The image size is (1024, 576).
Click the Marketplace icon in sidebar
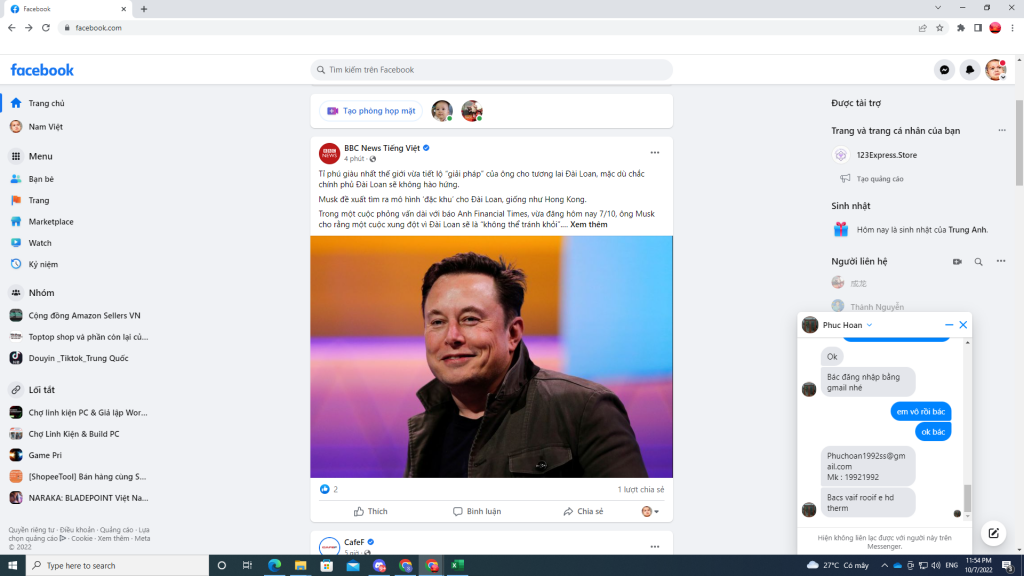16,221
